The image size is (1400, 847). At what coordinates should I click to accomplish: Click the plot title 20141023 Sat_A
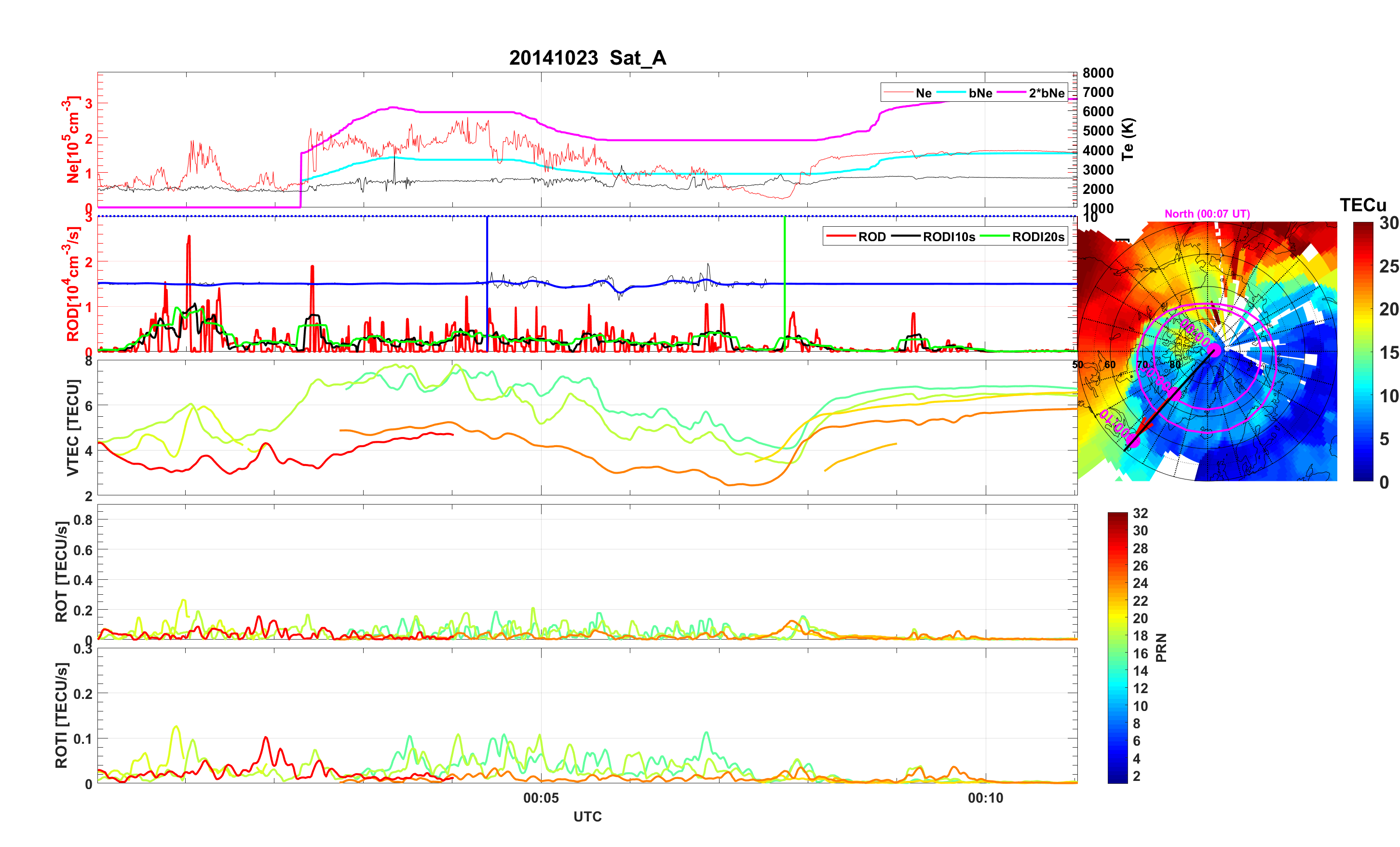click(x=587, y=57)
